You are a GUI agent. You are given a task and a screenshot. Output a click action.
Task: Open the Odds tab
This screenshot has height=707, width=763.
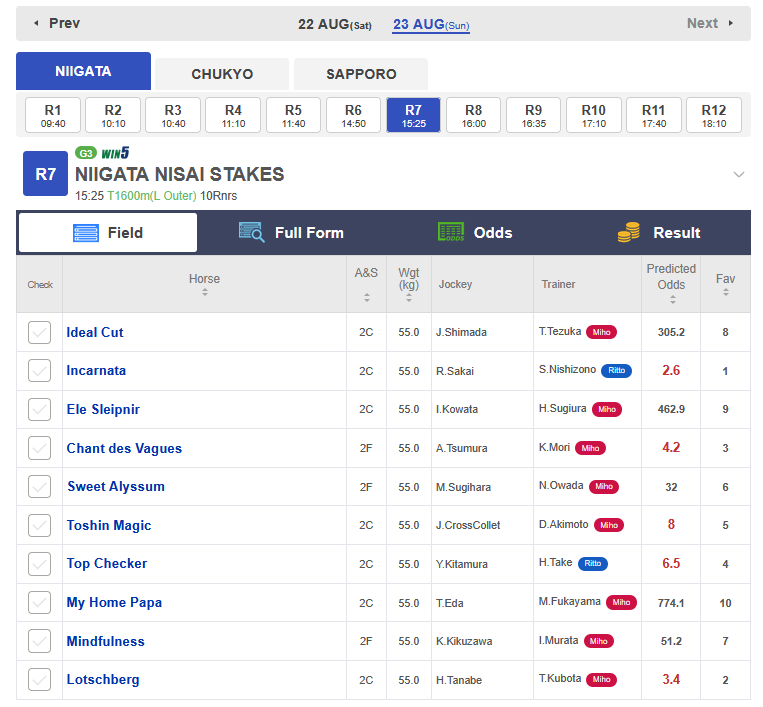coord(475,233)
